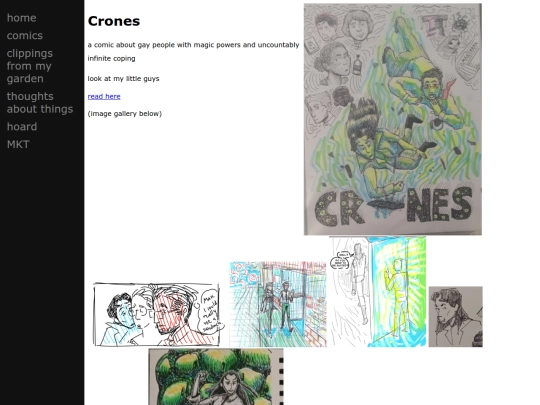Open the Crones cover illustration

(393, 119)
